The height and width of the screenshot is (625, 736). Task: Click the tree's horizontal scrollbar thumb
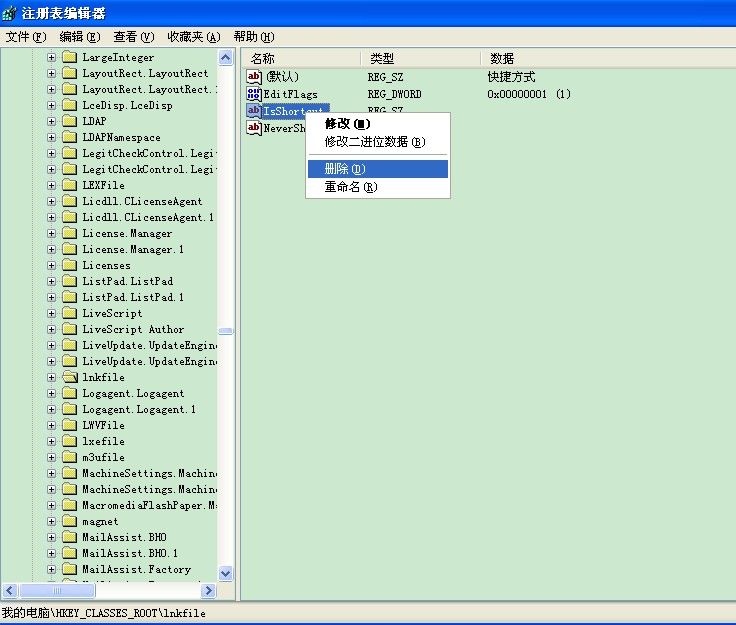(x=57, y=591)
